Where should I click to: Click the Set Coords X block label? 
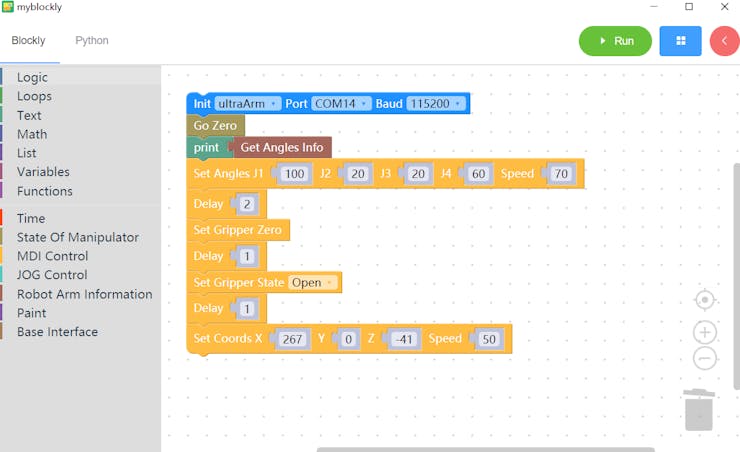227,338
